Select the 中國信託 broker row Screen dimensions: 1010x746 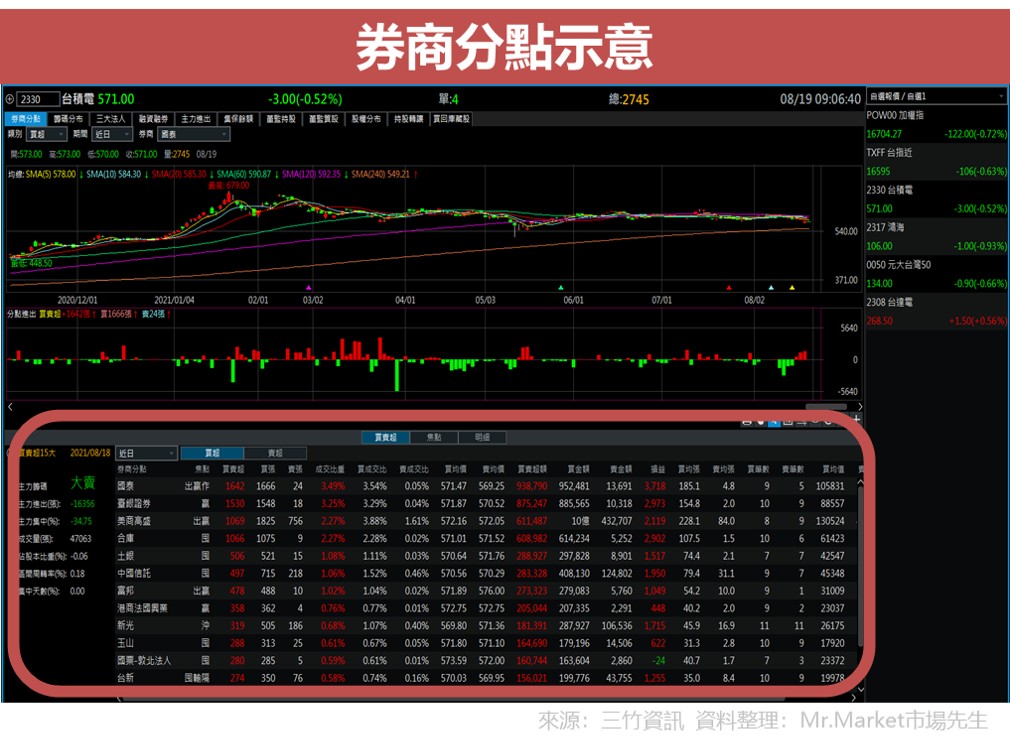click(x=487, y=573)
